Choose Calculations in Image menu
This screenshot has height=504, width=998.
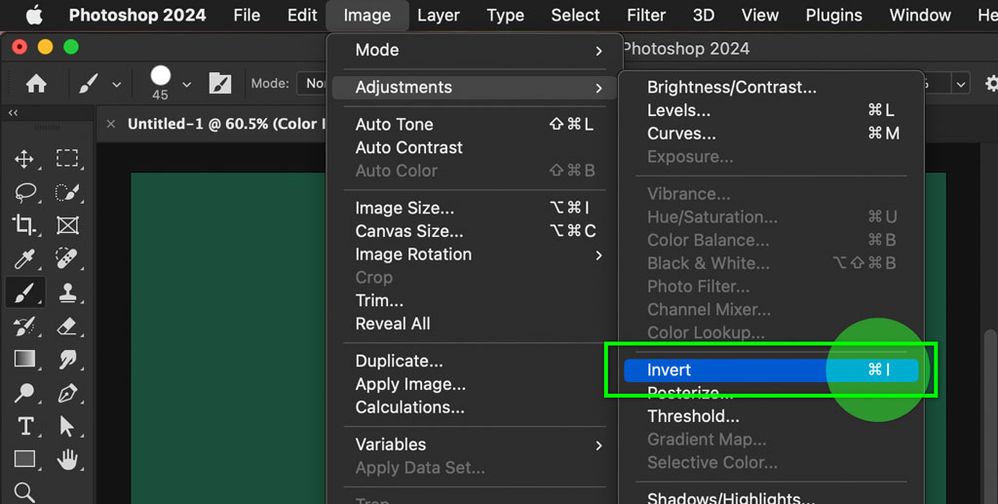pyautogui.click(x=475, y=407)
